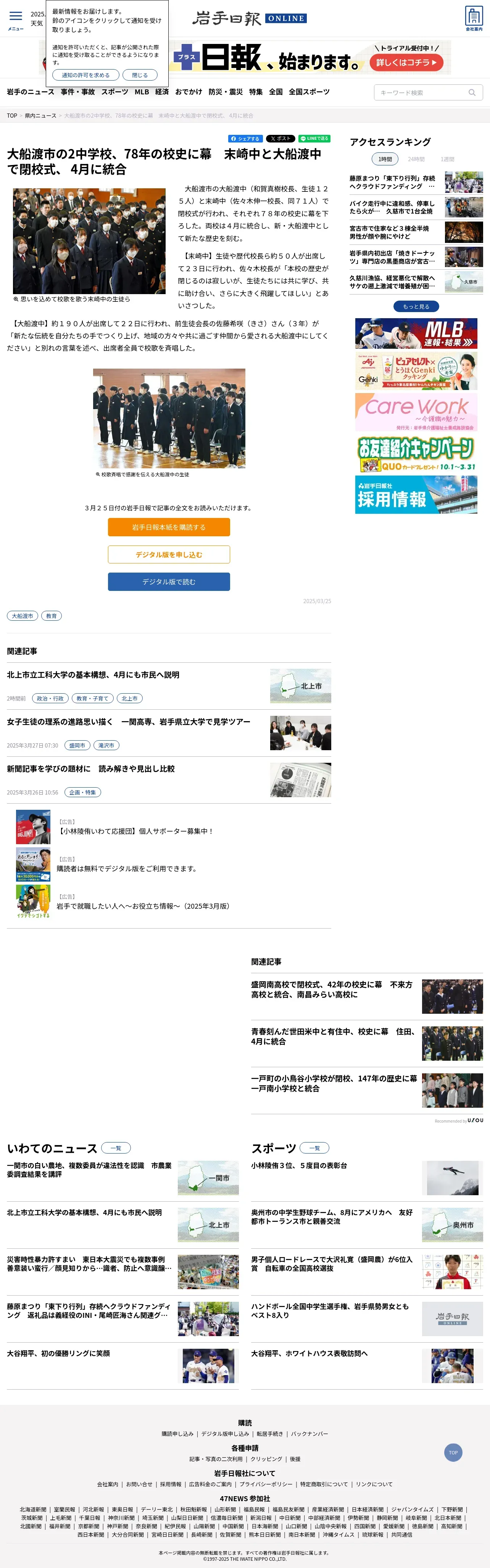
Task: Open article 大谷翔平、ホワイトハウス表敬訪問へ
Action: 309,1353
